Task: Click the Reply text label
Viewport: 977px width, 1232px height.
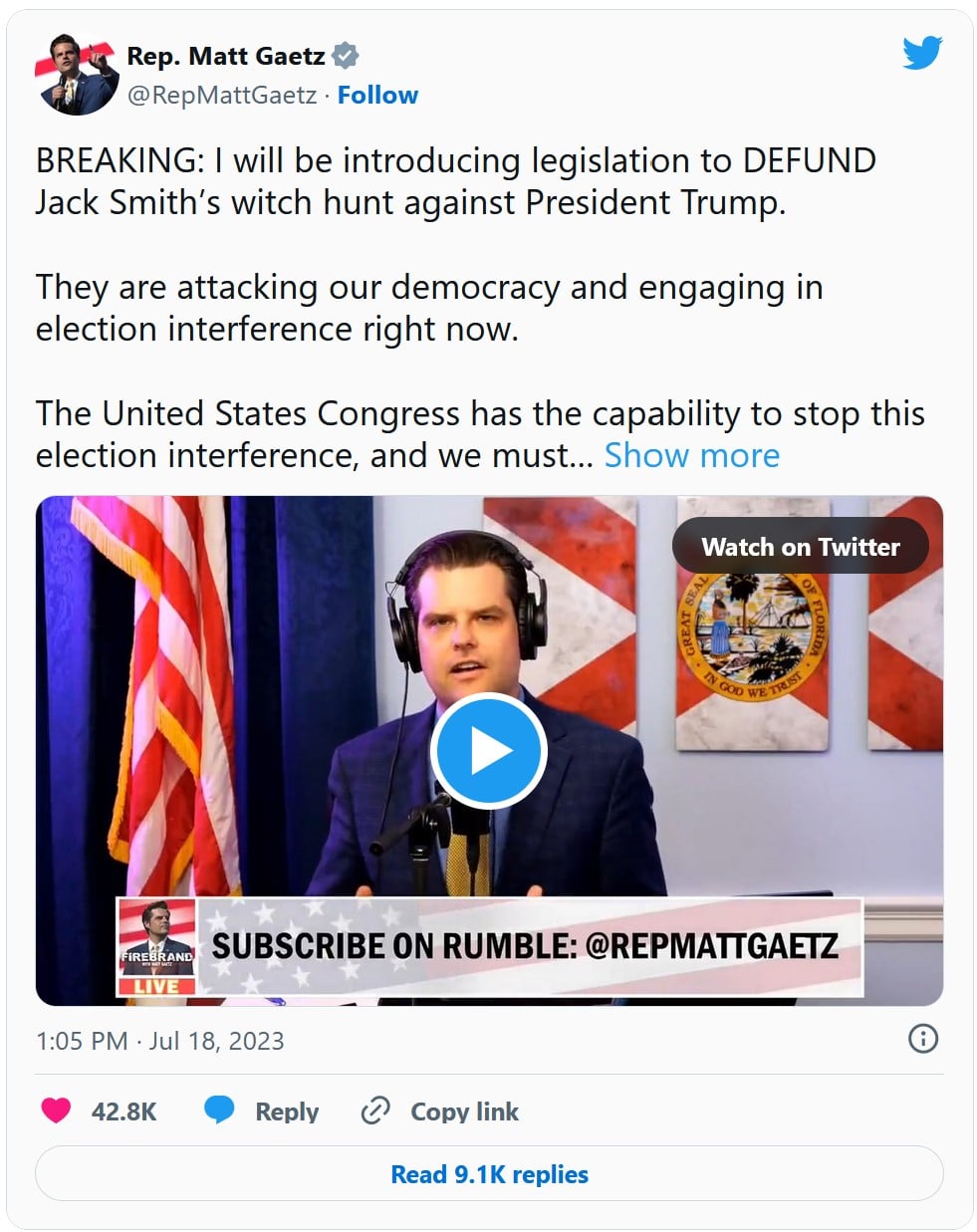Action: 287,1111
